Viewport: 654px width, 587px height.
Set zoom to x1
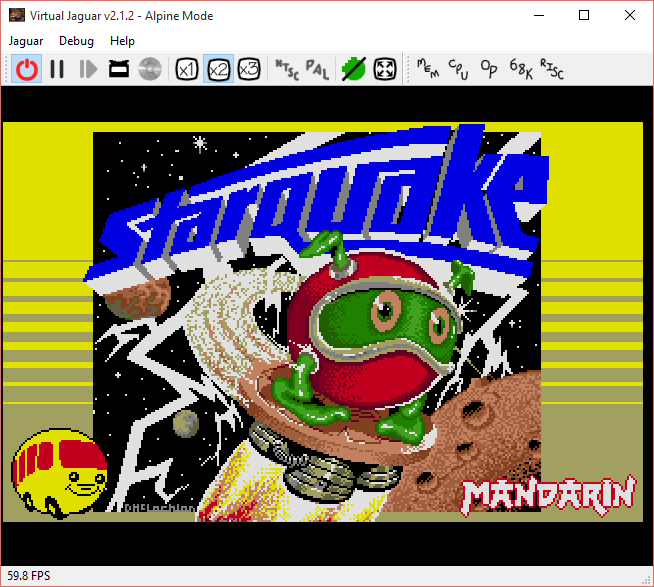[186, 69]
